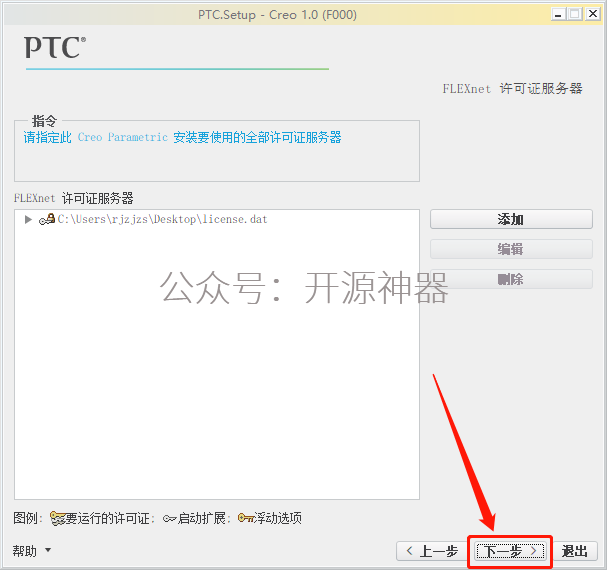The image size is (607, 570).
Task: Click the 要运行的许可证 legend icon
Action: click(x=58, y=518)
